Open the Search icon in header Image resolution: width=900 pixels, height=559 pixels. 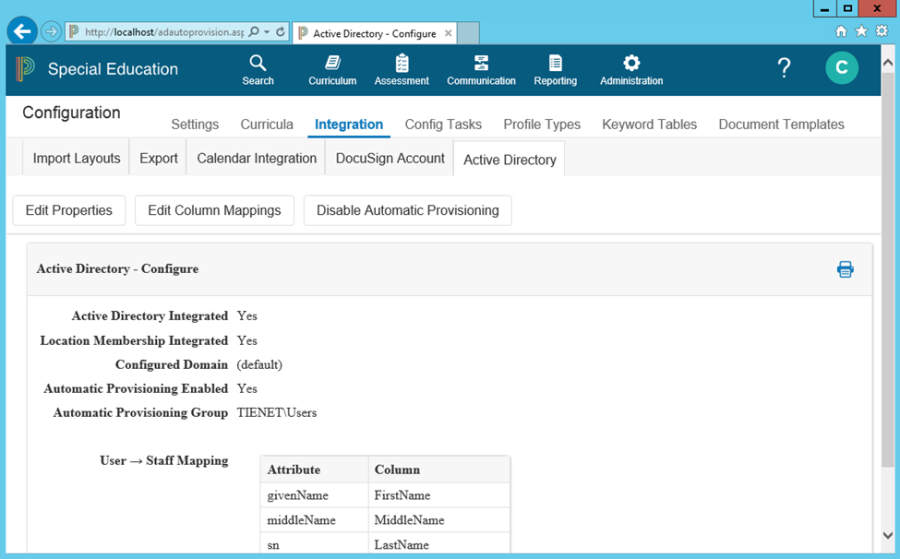257,64
